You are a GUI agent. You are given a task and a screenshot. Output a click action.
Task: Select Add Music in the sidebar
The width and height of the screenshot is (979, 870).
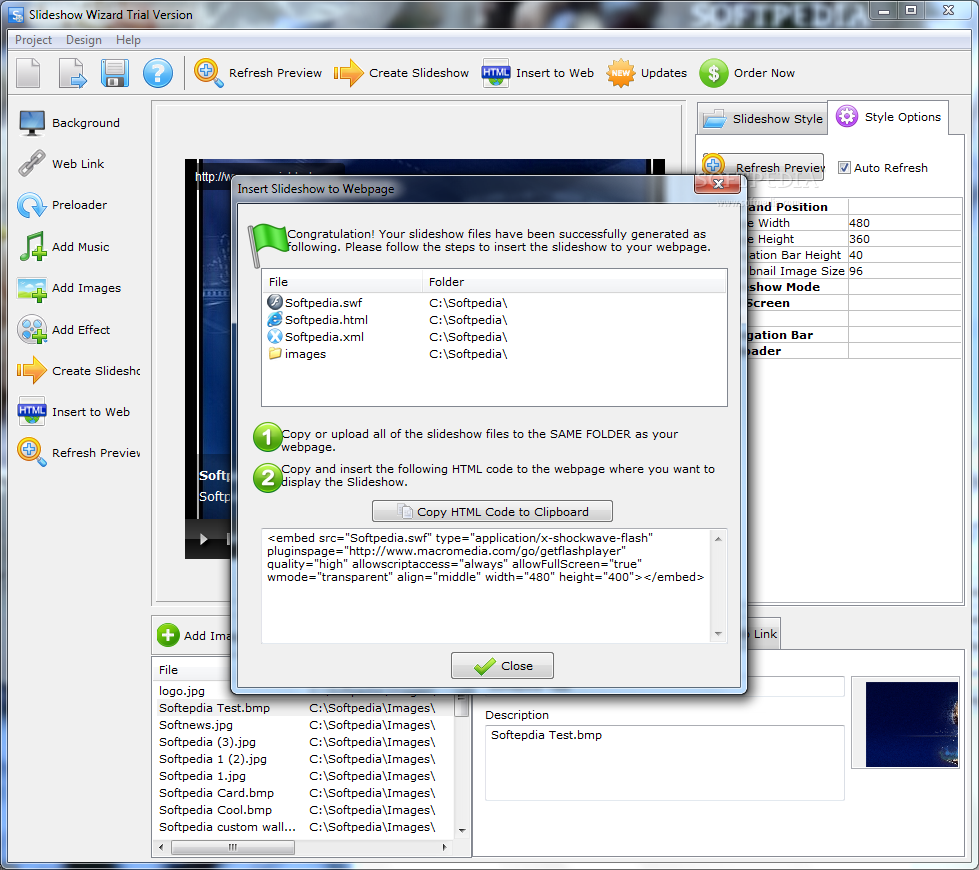pos(64,247)
